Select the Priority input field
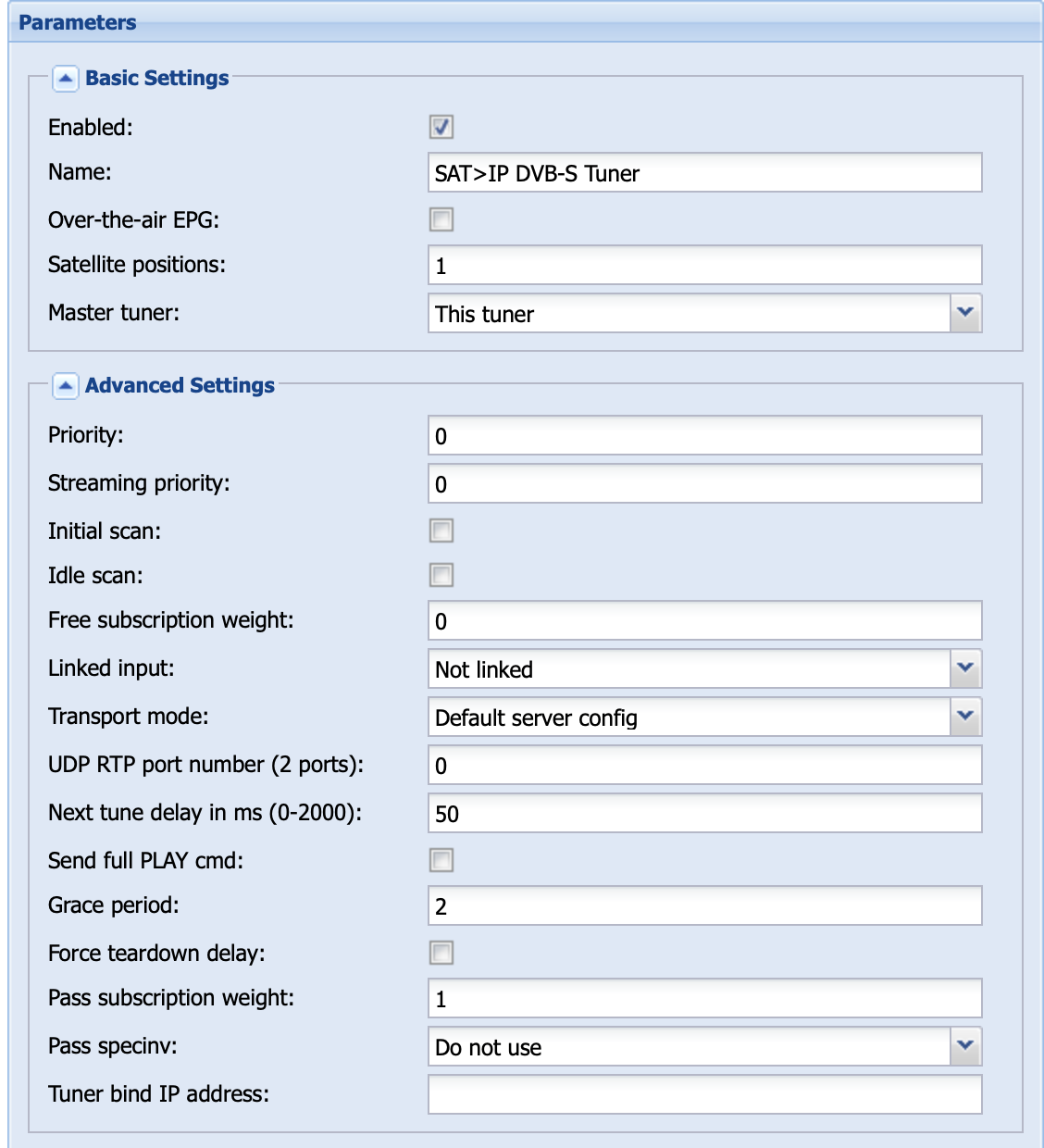The image size is (1044, 1148). (704, 435)
